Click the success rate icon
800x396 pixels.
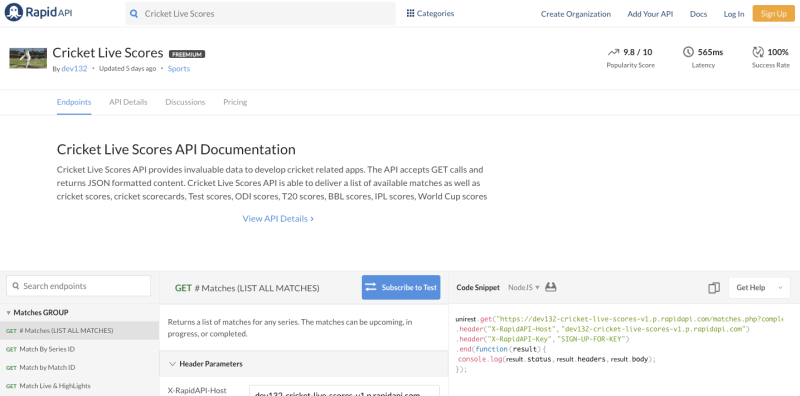[x=758, y=52]
